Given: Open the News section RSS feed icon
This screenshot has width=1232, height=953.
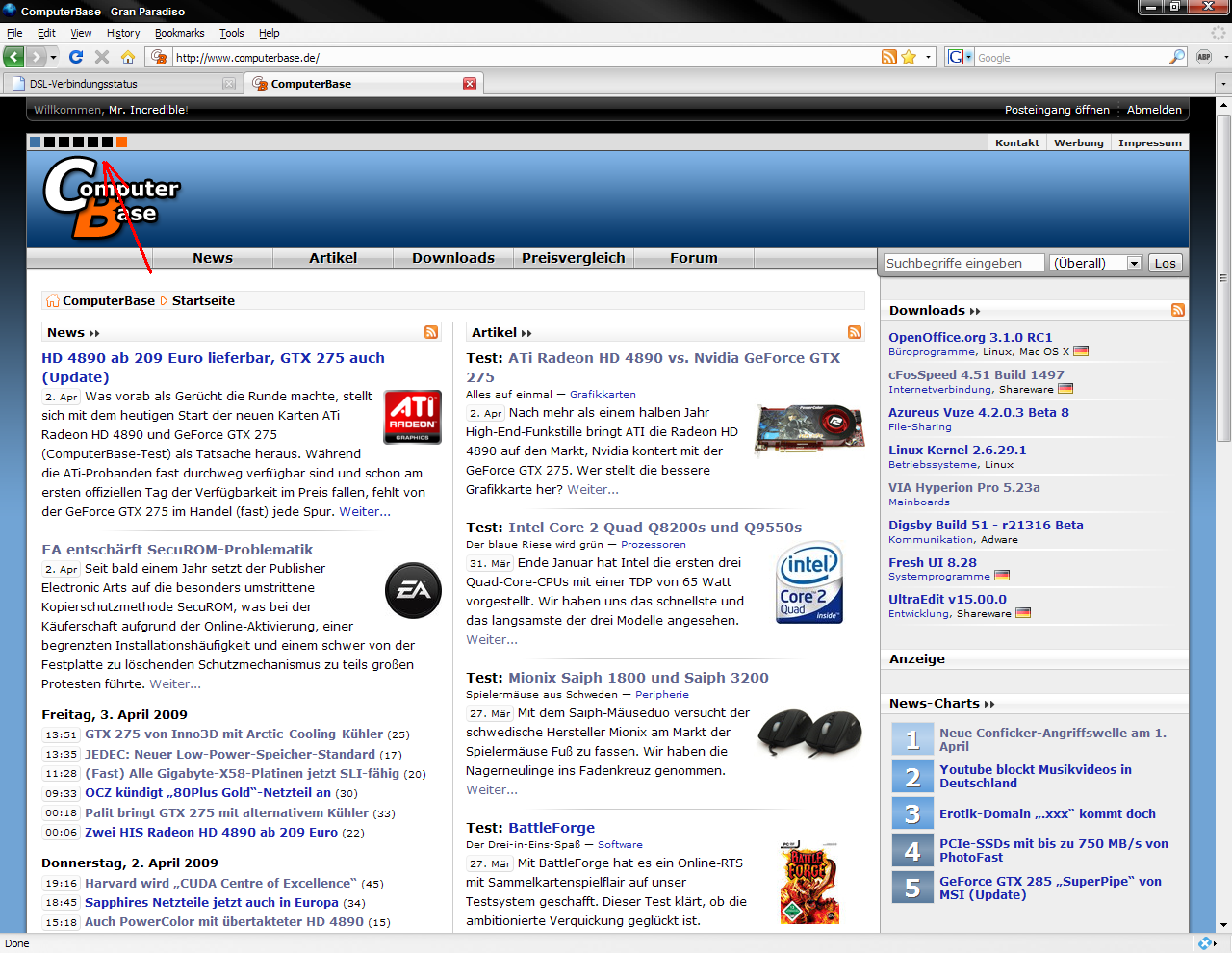Looking at the screenshot, I should (431, 332).
